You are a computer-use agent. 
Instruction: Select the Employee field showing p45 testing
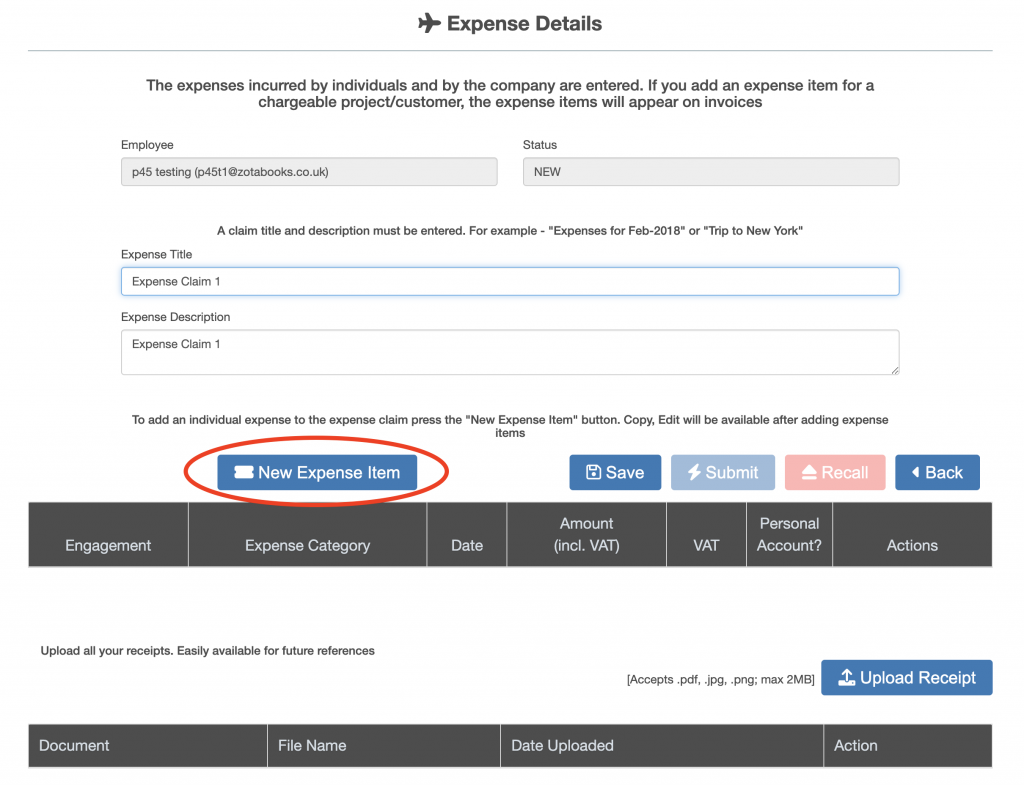309,172
